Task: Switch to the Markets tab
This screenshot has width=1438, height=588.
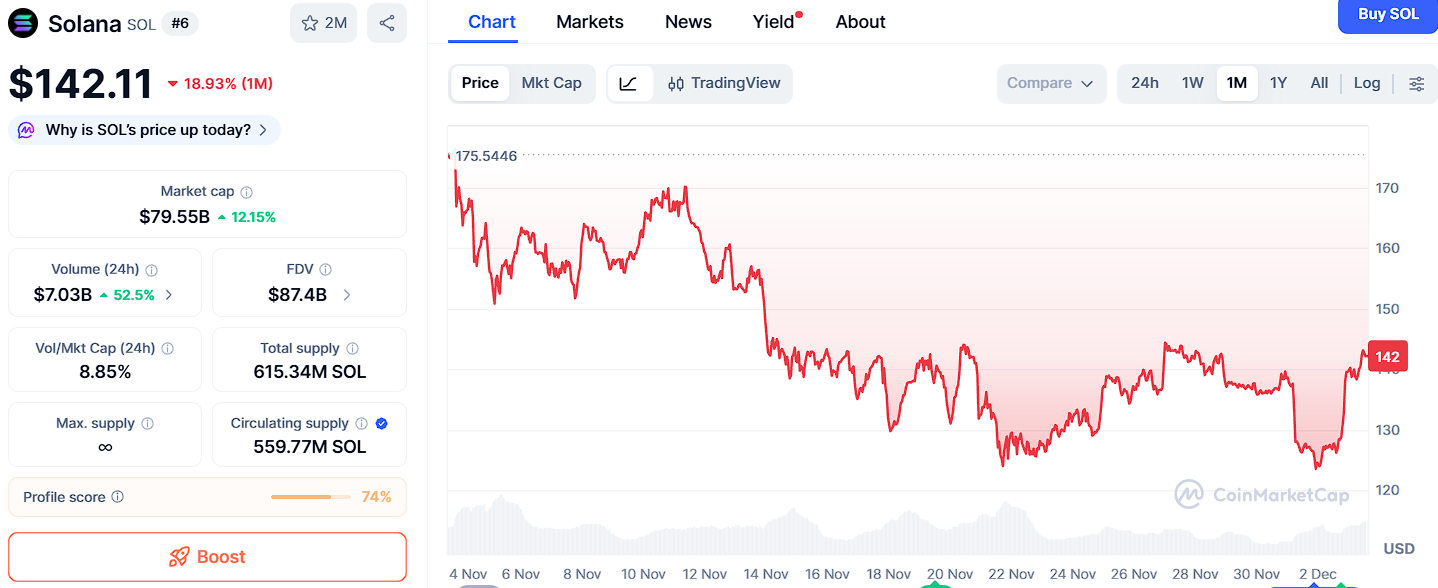Action: [x=589, y=21]
